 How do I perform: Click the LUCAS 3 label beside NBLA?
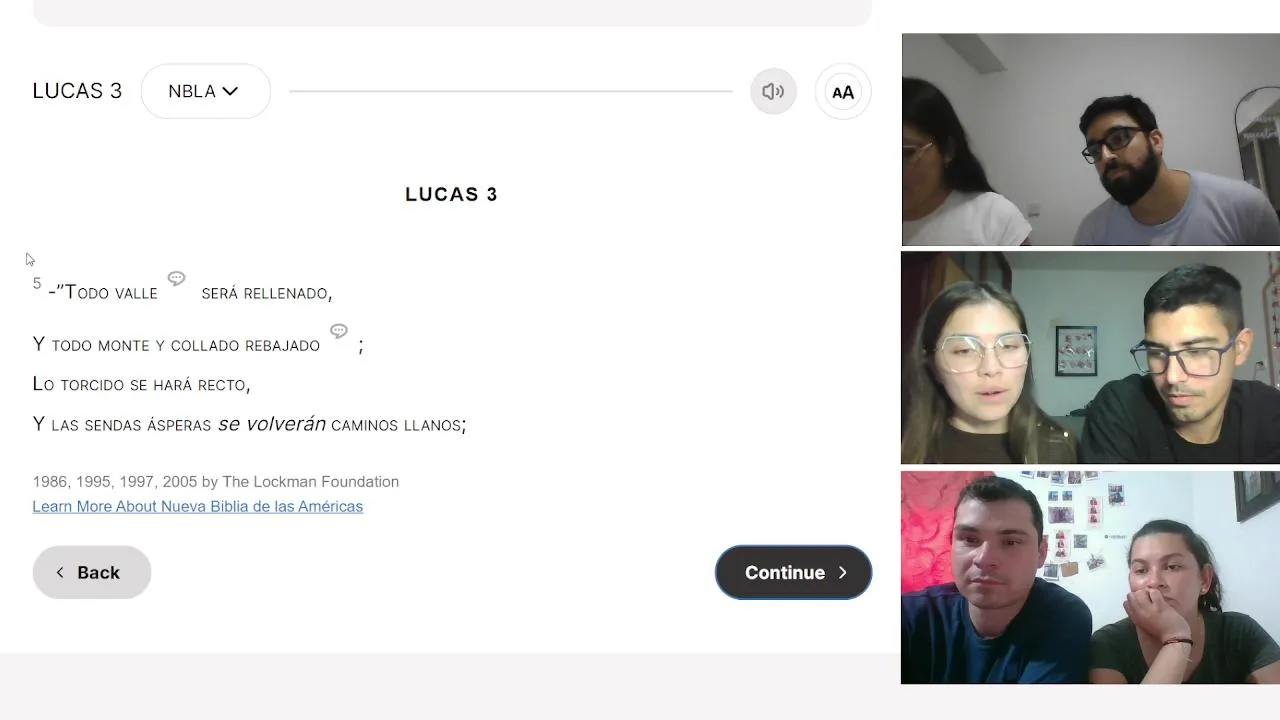click(x=77, y=91)
